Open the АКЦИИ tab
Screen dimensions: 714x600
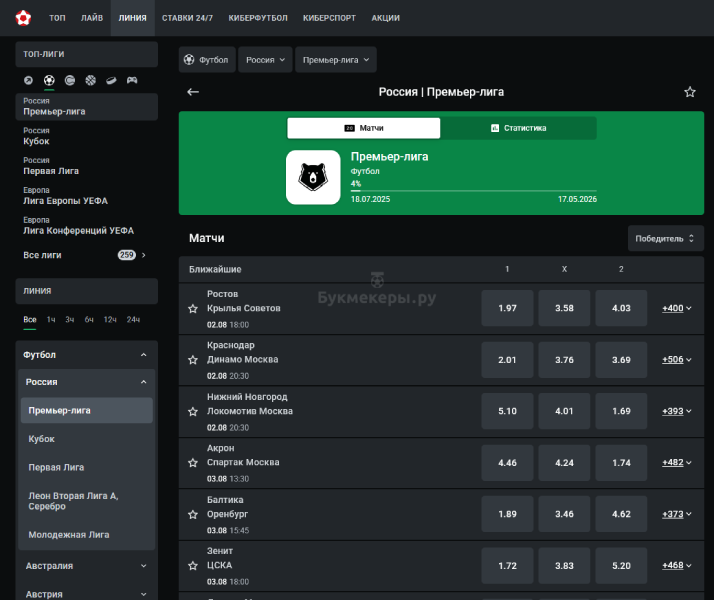pos(386,18)
